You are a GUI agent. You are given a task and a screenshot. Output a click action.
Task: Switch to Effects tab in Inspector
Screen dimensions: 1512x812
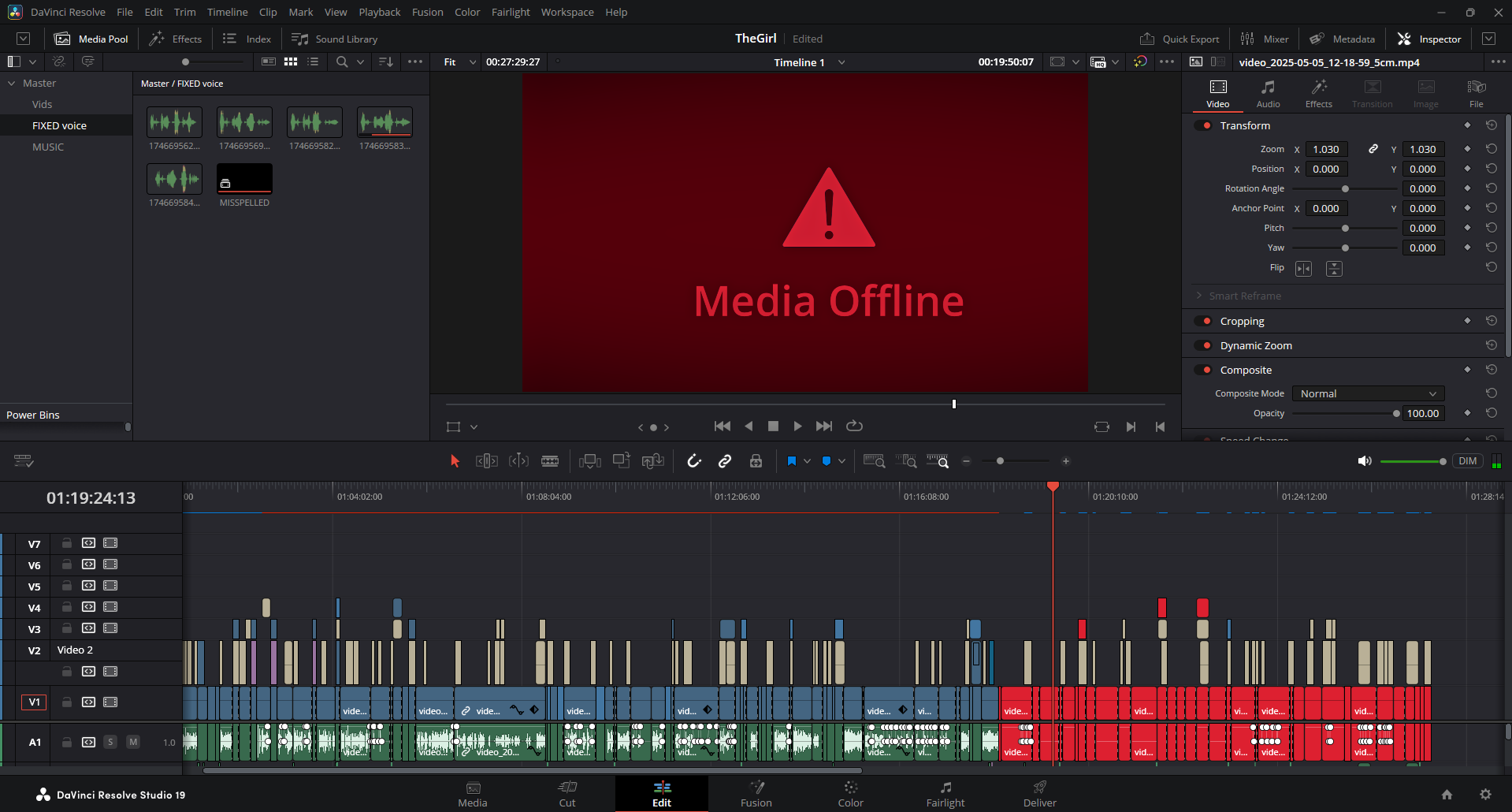1318,93
